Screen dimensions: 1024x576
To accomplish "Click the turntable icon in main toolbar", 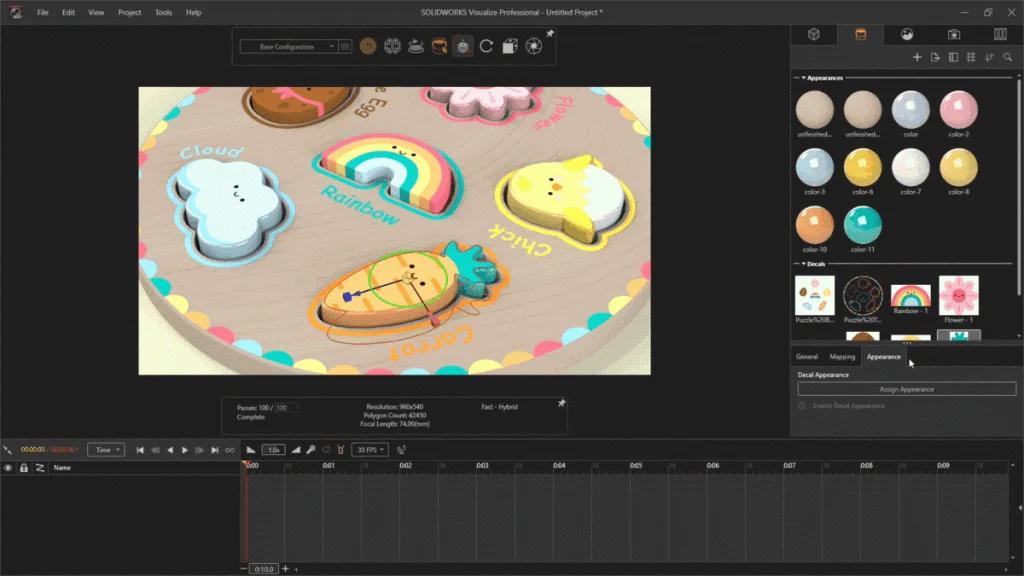I will coord(415,46).
